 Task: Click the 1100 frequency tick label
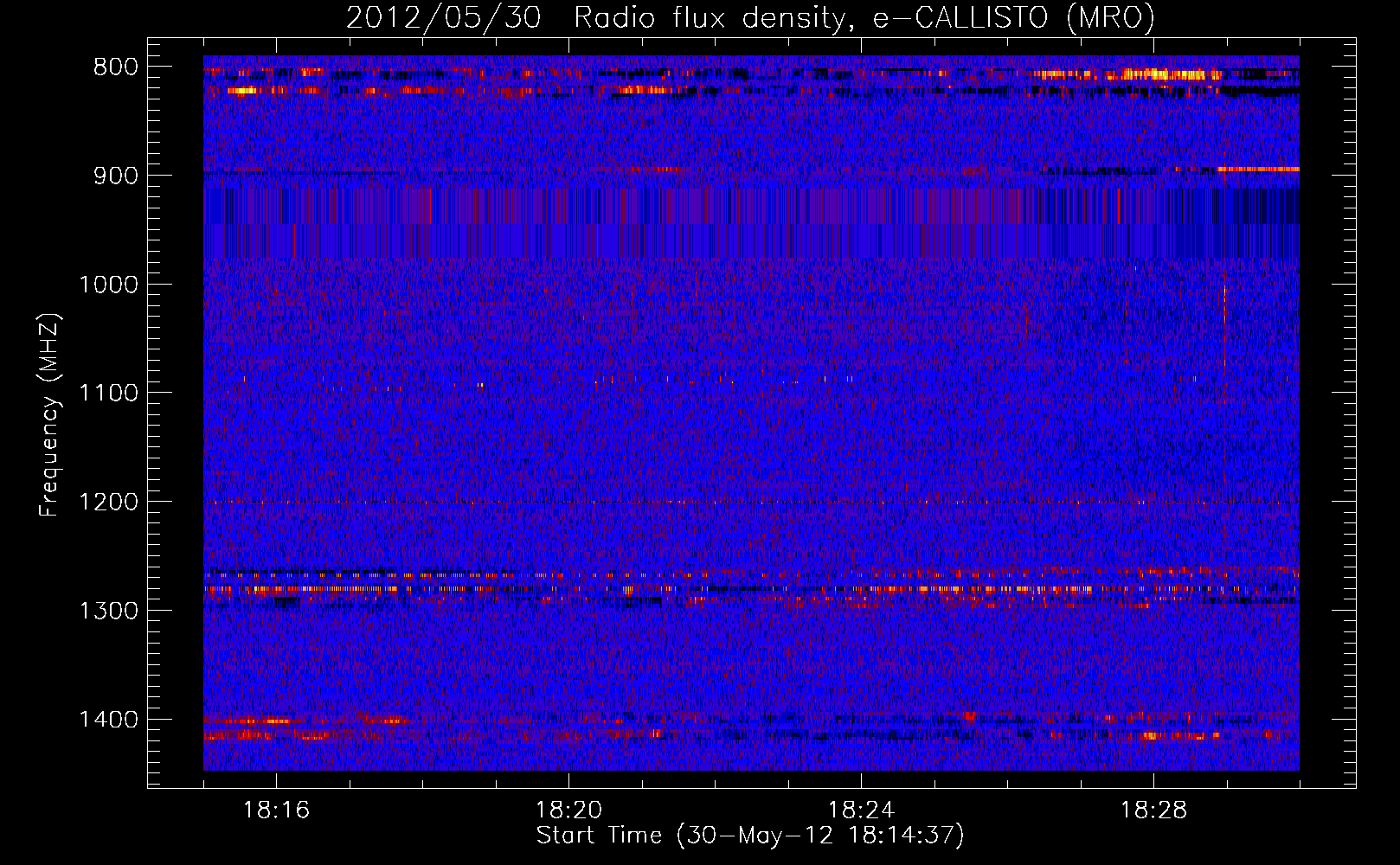coord(108,394)
